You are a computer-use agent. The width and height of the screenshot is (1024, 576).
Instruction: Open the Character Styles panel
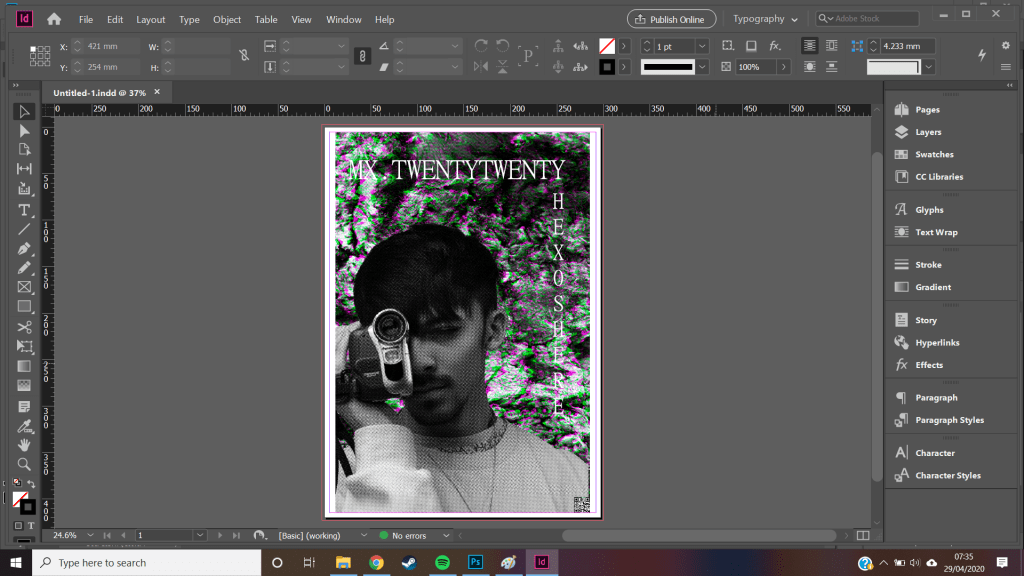pyautogui.click(x=947, y=476)
